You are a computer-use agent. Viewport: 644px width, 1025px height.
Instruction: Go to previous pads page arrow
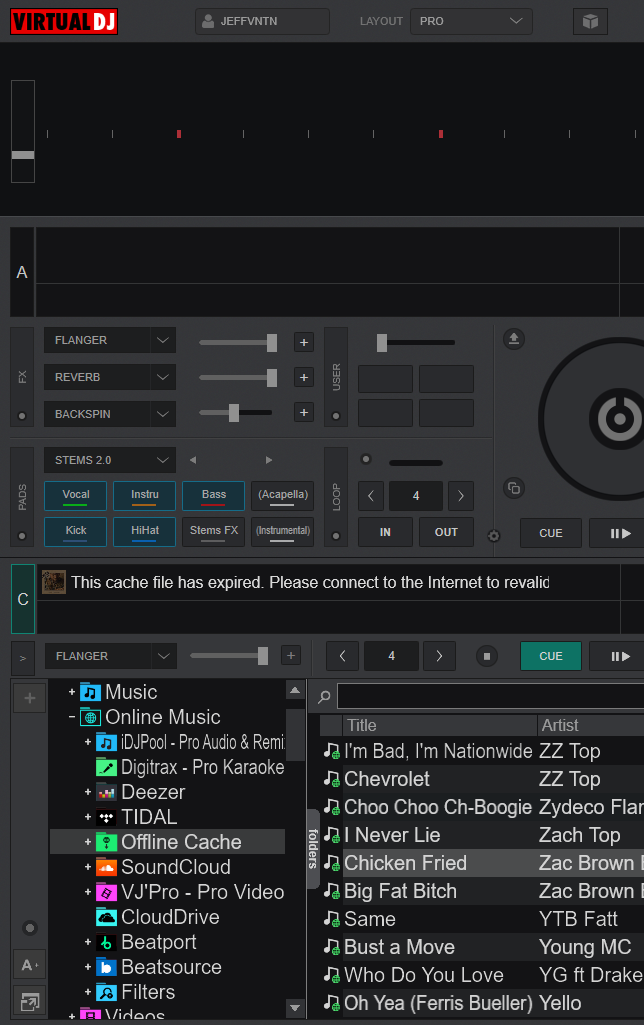(193, 460)
